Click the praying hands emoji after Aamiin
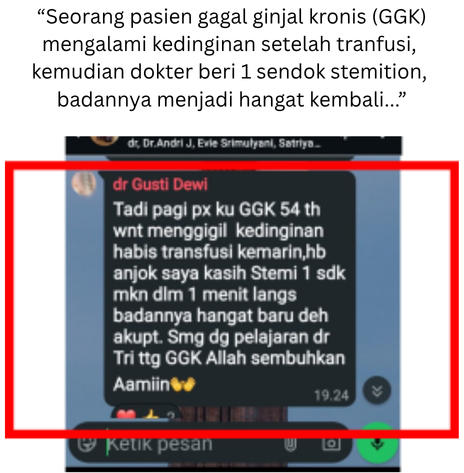Screen dimensions: 464x473 [x=183, y=384]
